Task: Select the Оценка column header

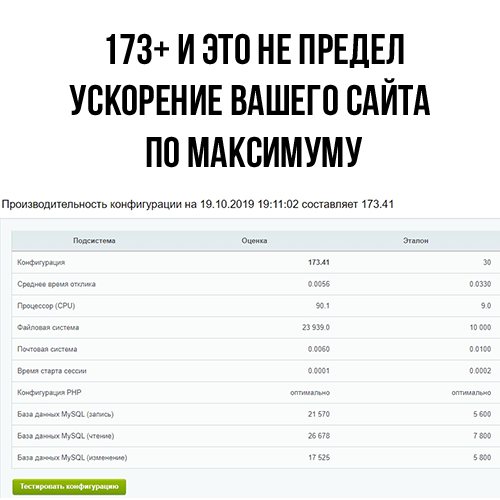Action: pyautogui.click(x=254, y=241)
